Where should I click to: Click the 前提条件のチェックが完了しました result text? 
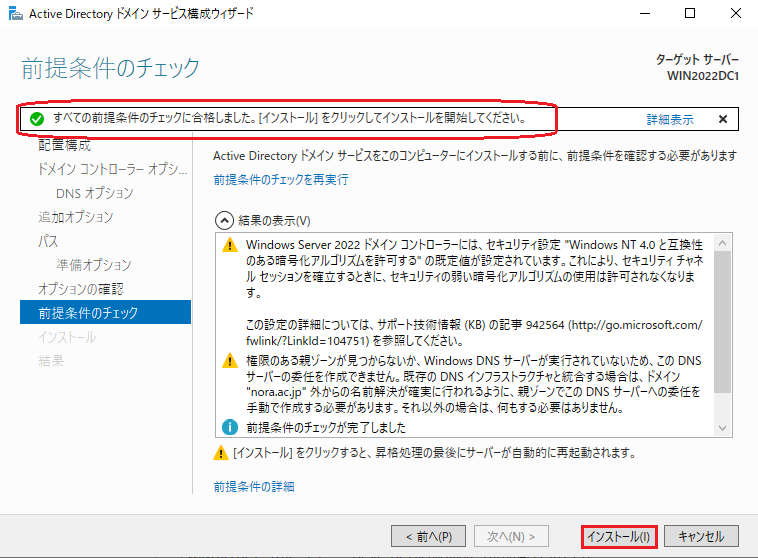326,427
